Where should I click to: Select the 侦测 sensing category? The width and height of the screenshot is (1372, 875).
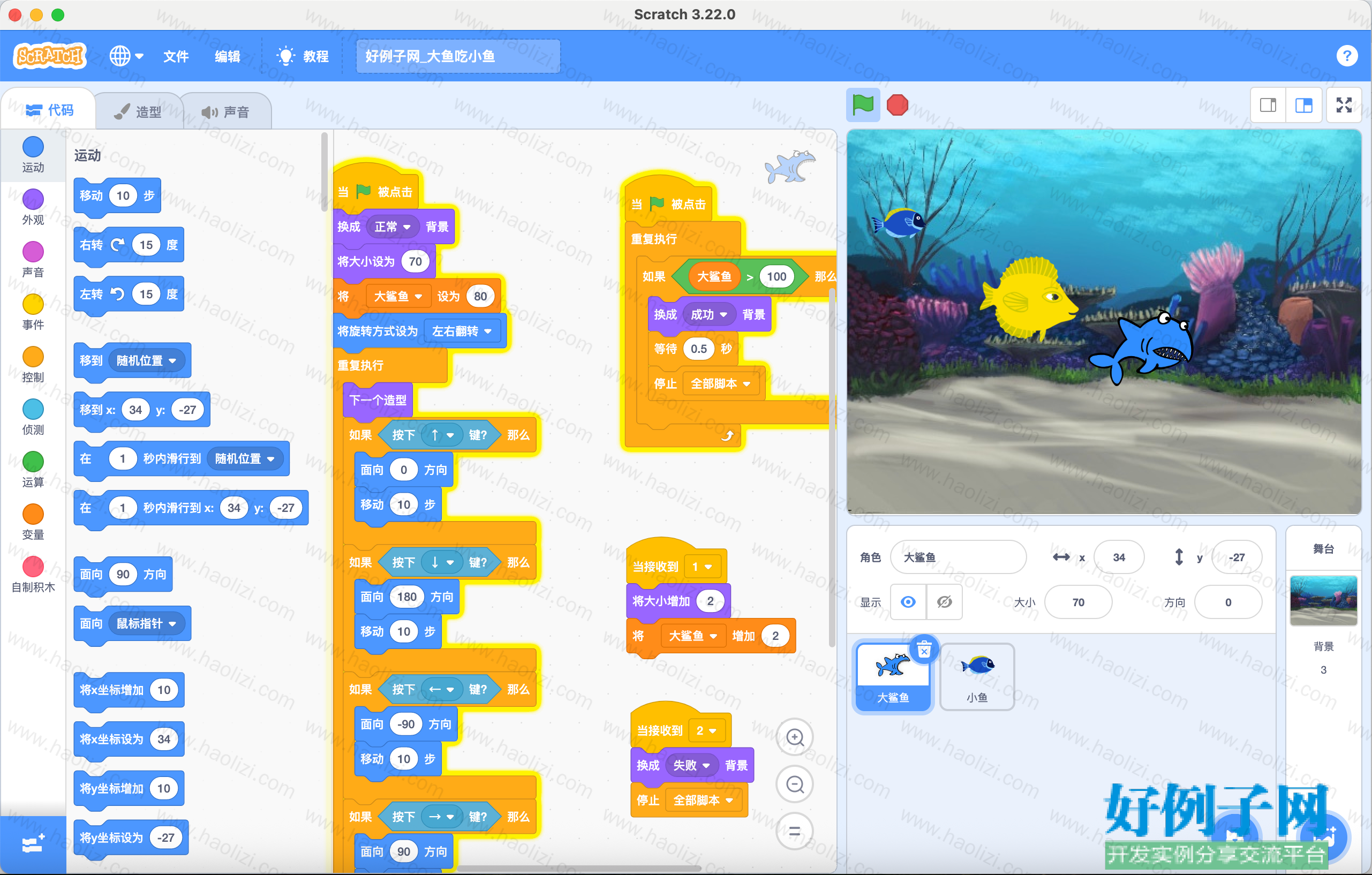33,417
